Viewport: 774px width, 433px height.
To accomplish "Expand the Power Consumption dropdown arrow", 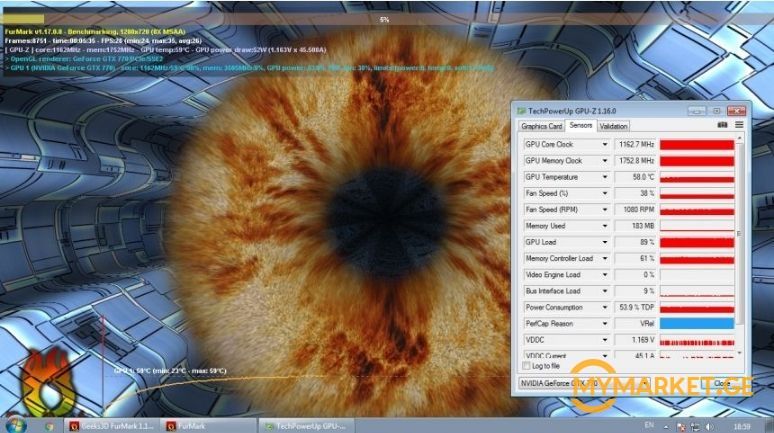I will (x=605, y=307).
